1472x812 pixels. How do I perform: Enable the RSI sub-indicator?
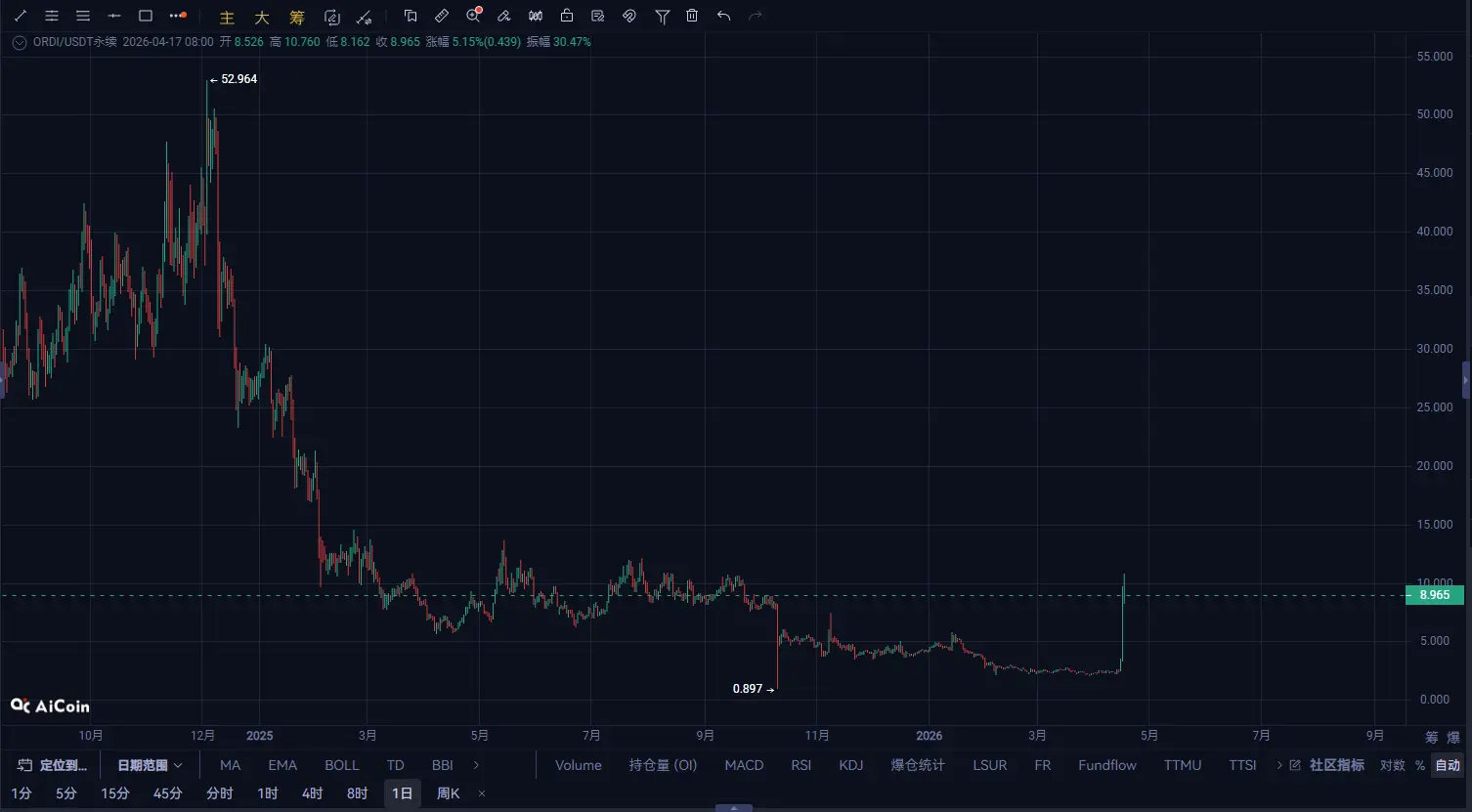[x=801, y=765]
